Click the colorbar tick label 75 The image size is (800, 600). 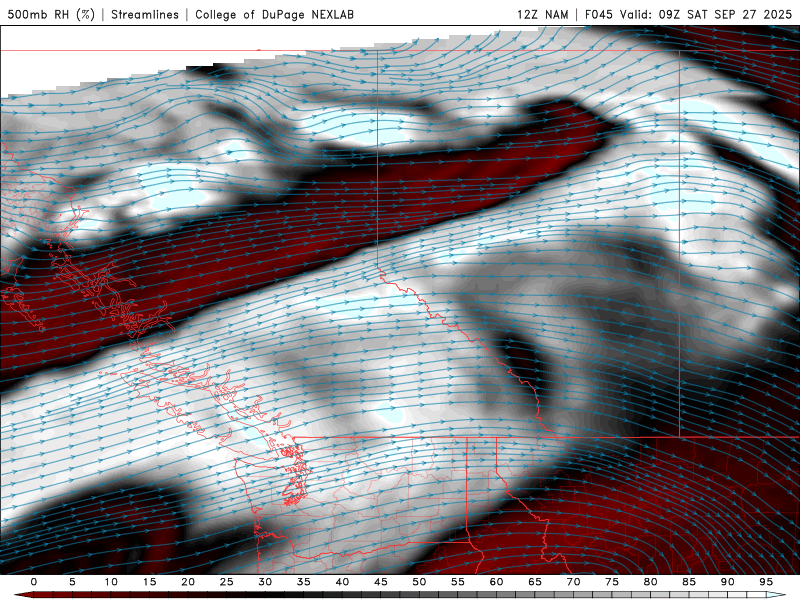(x=611, y=582)
